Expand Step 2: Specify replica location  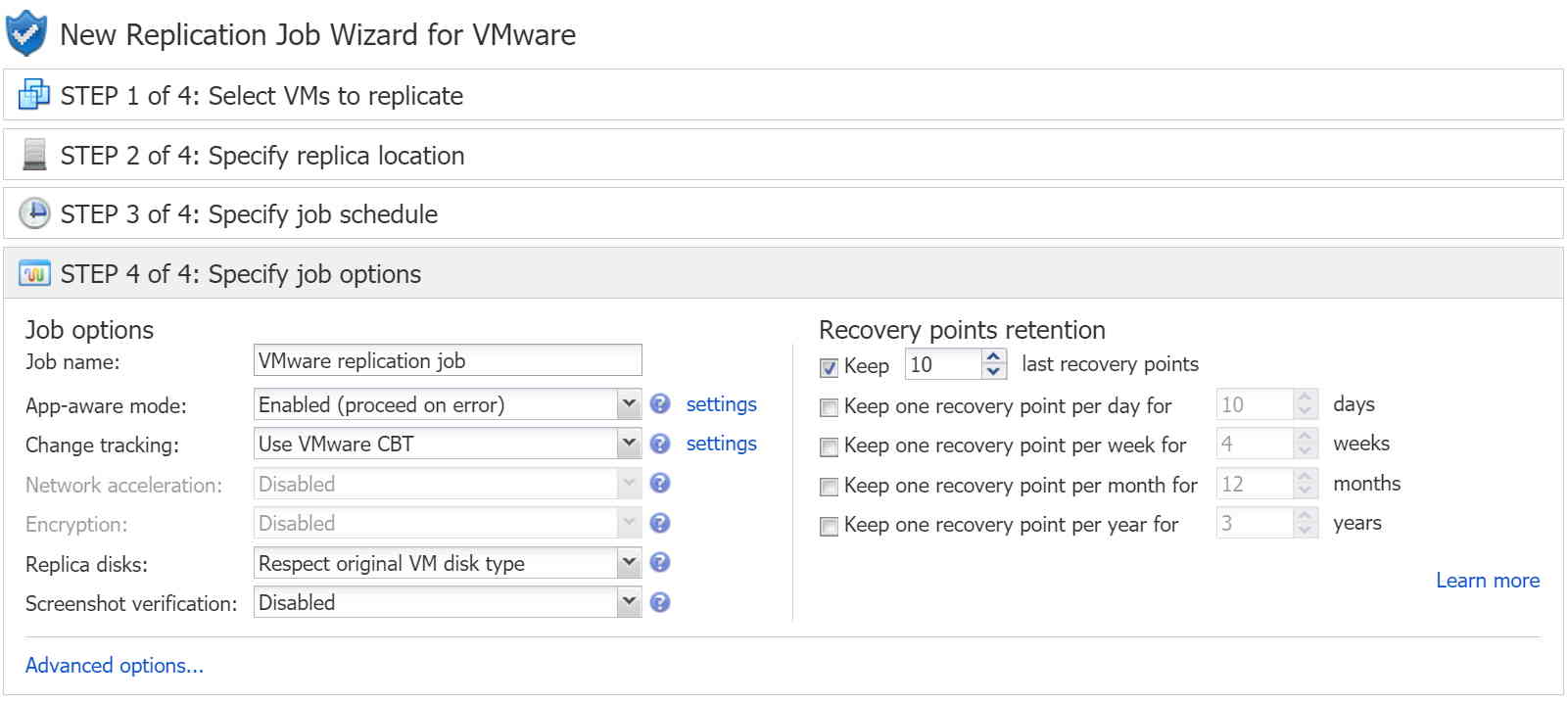tap(784, 155)
